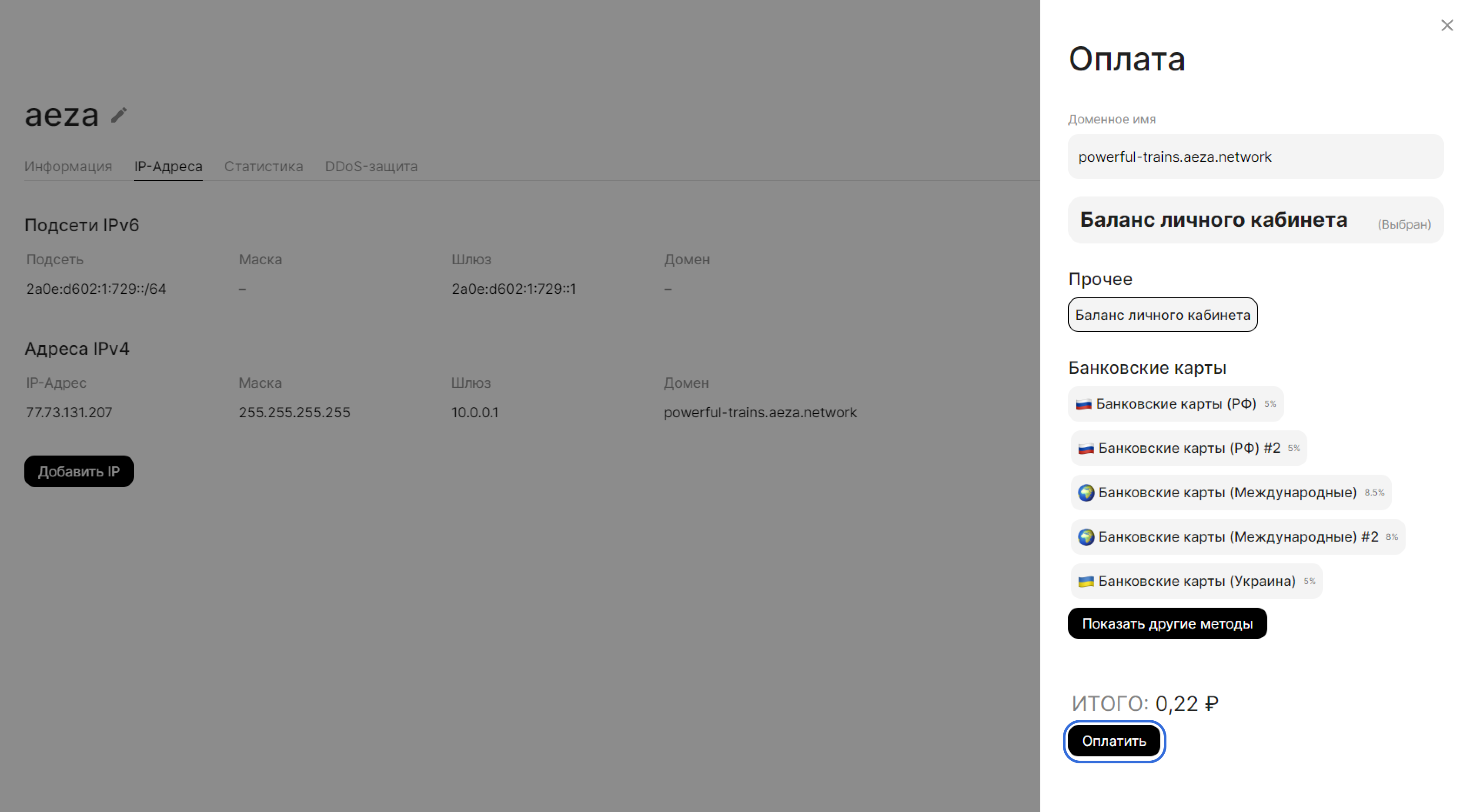Click domain powerful-trains.aeza.network in IPv4 table
This screenshot has height=812, width=1470.
pos(759,412)
